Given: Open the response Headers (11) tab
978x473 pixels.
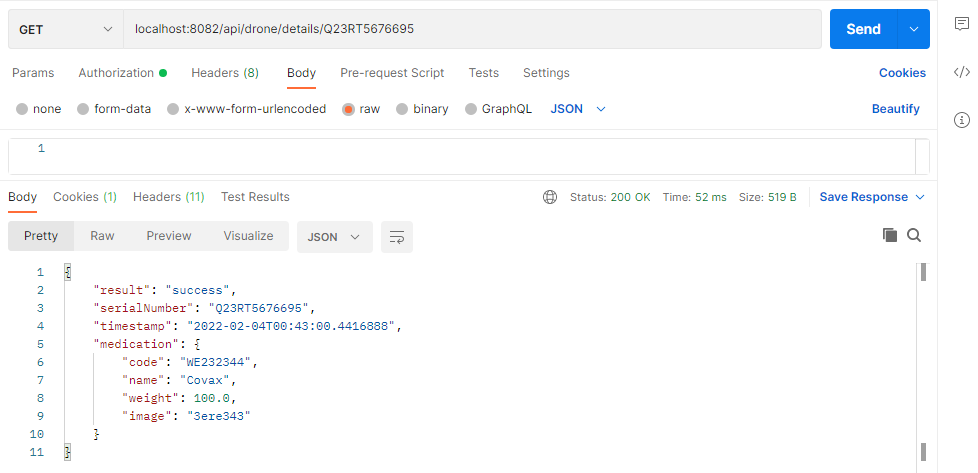Looking at the screenshot, I should pos(168,197).
